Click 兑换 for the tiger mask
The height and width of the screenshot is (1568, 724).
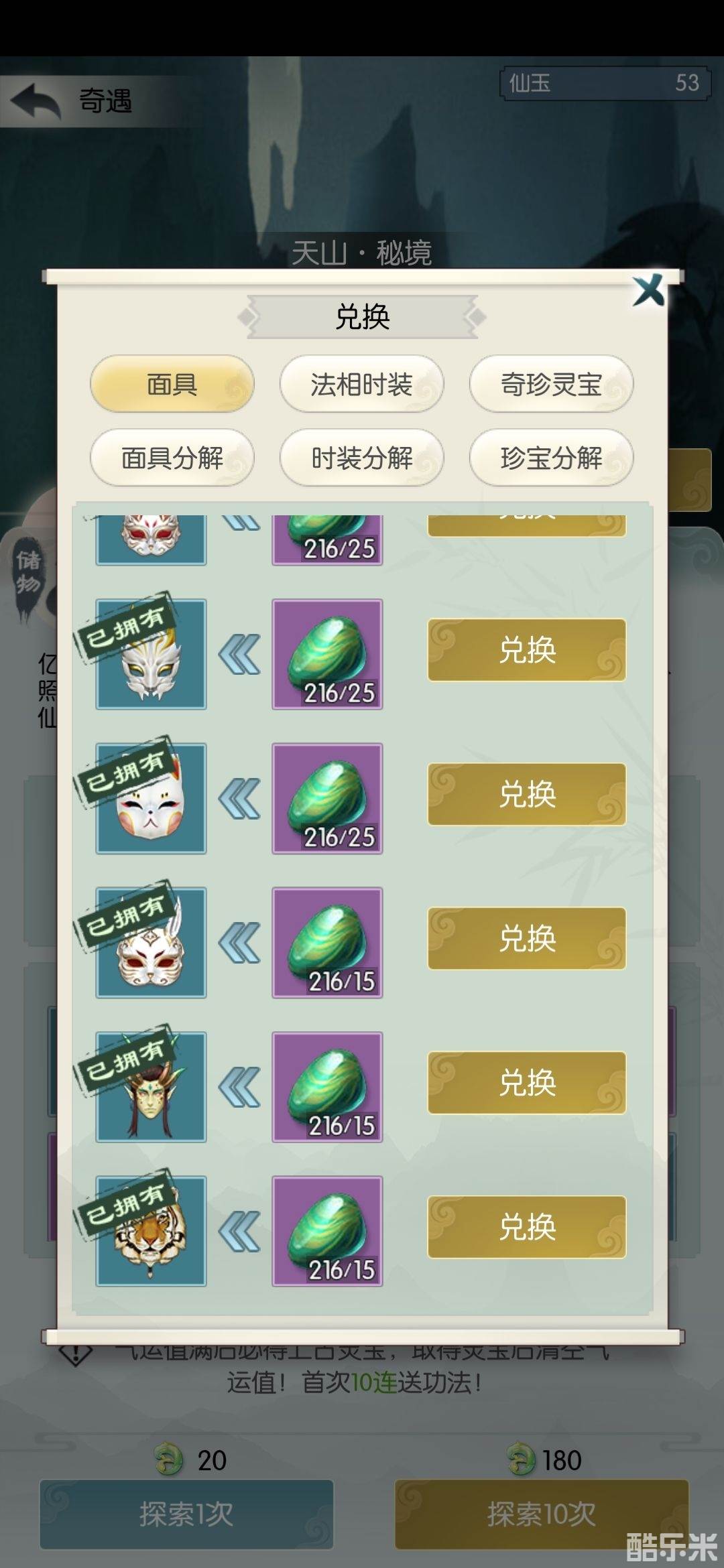pyautogui.click(x=527, y=1227)
